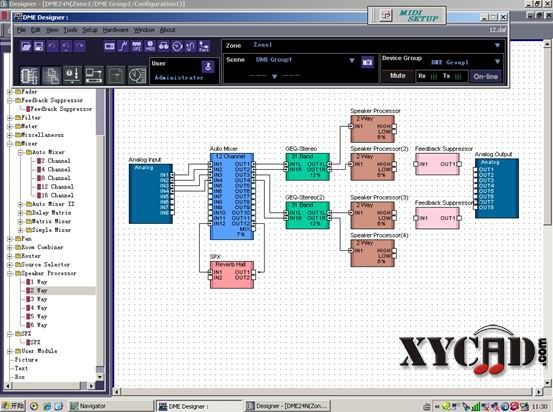Image resolution: width=553 pixels, height=412 pixels.
Task: Open the Zone dropdown arrow
Action: point(497,45)
